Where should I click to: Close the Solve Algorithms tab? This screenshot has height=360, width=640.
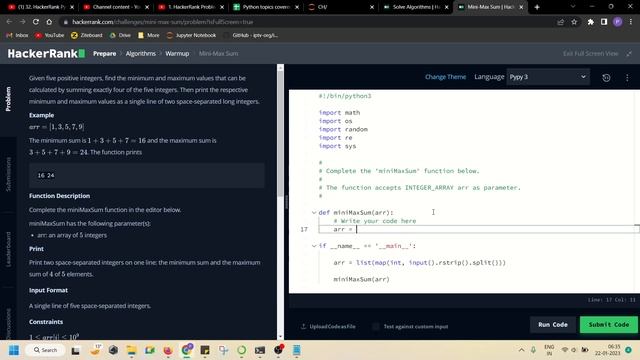[x=446, y=7]
